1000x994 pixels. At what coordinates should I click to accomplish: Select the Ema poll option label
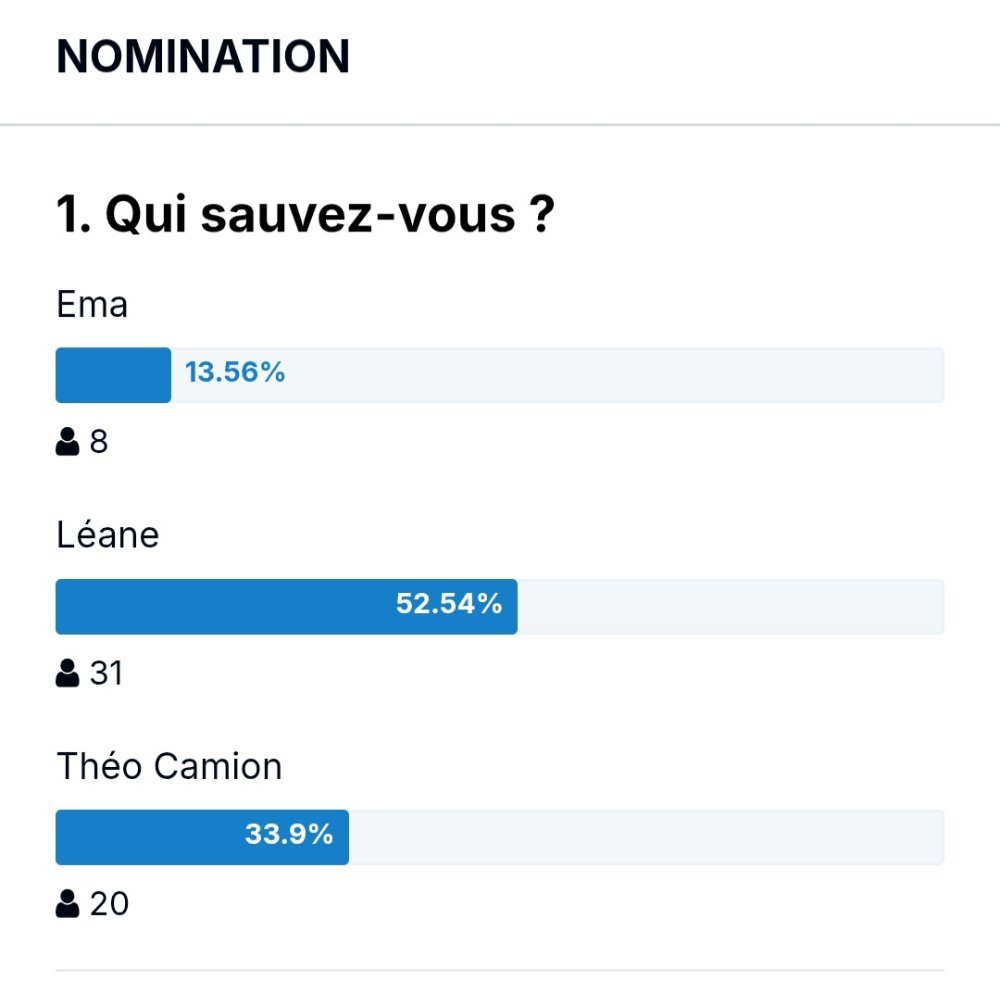coord(92,304)
